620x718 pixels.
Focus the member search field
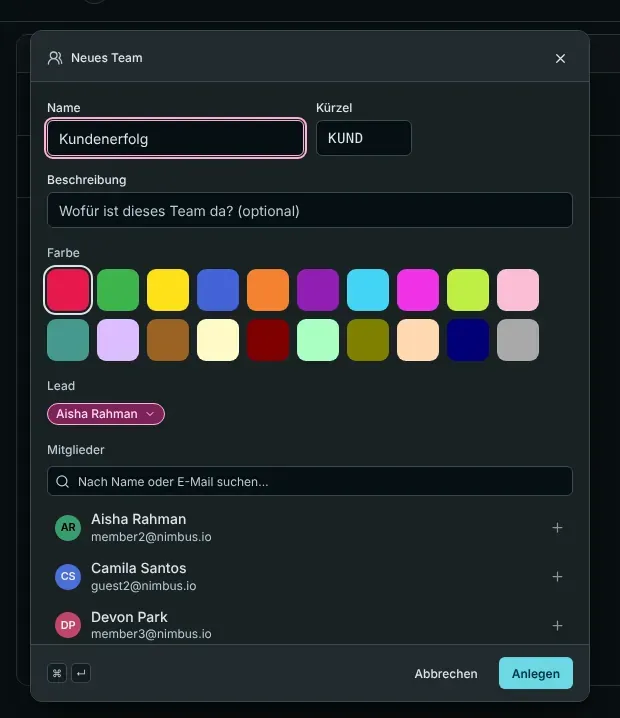coord(310,481)
